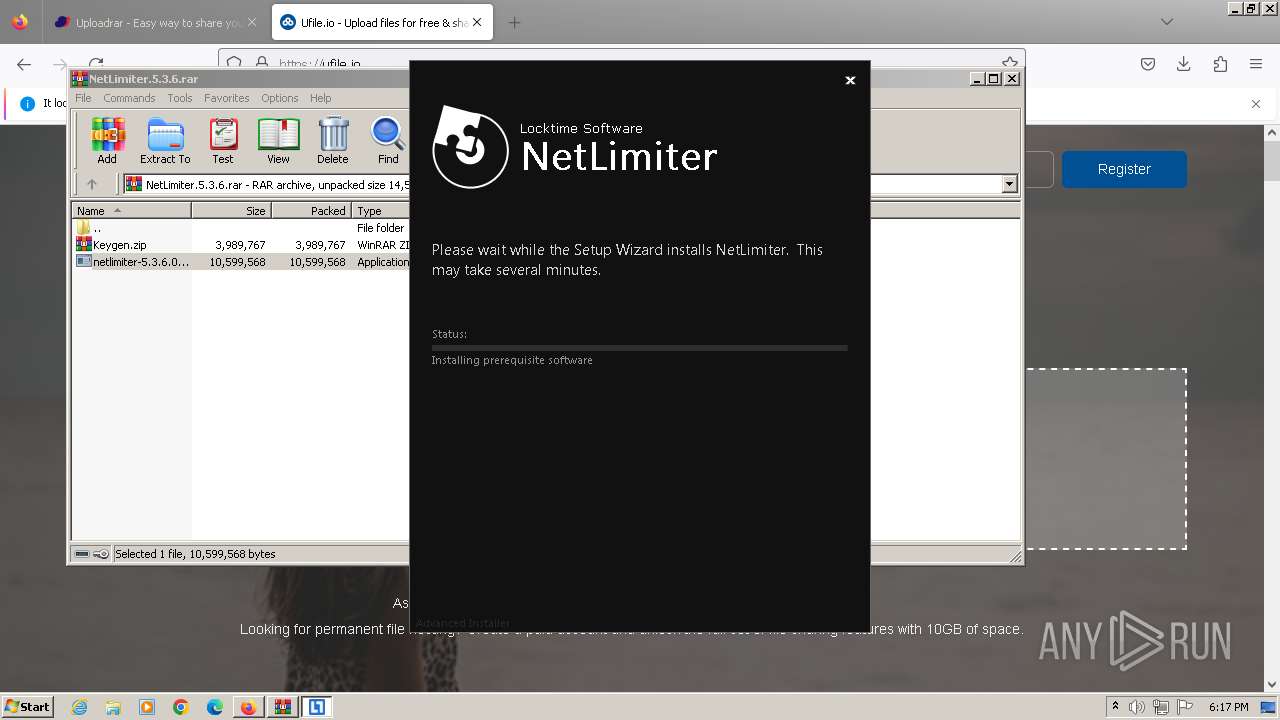Open WinRAR Favorites menu
1280x720 pixels.
point(227,98)
